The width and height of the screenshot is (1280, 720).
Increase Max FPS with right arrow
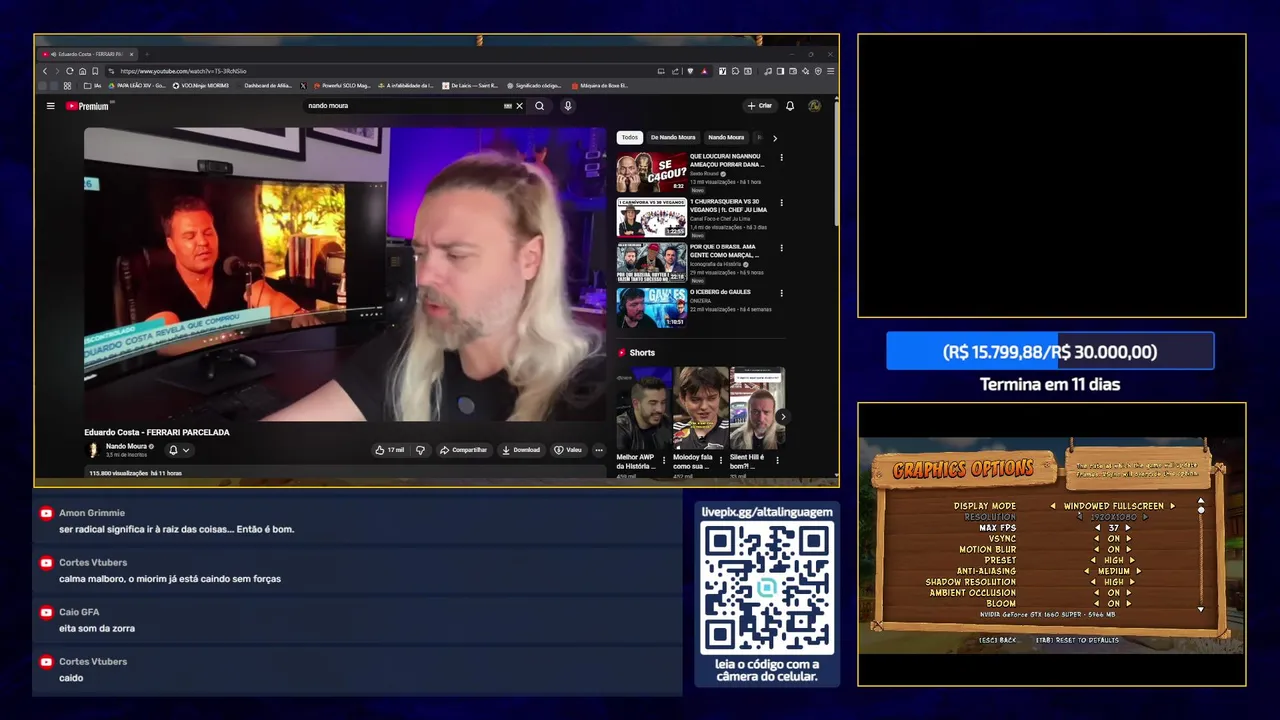click(x=1128, y=528)
